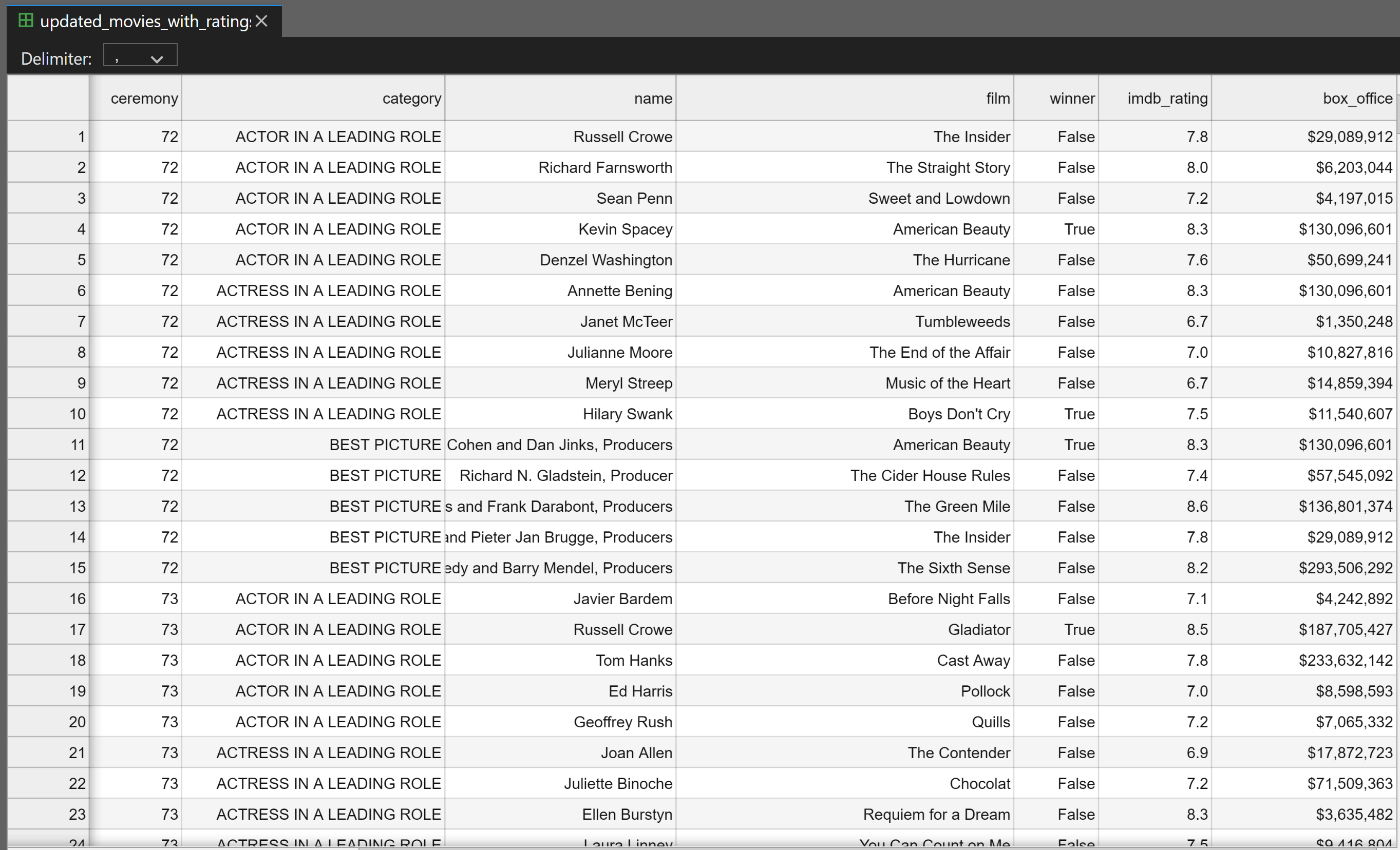The height and width of the screenshot is (850, 1400).
Task: Click the name cell Geoffrey Rush
Action: [x=560, y=722]
